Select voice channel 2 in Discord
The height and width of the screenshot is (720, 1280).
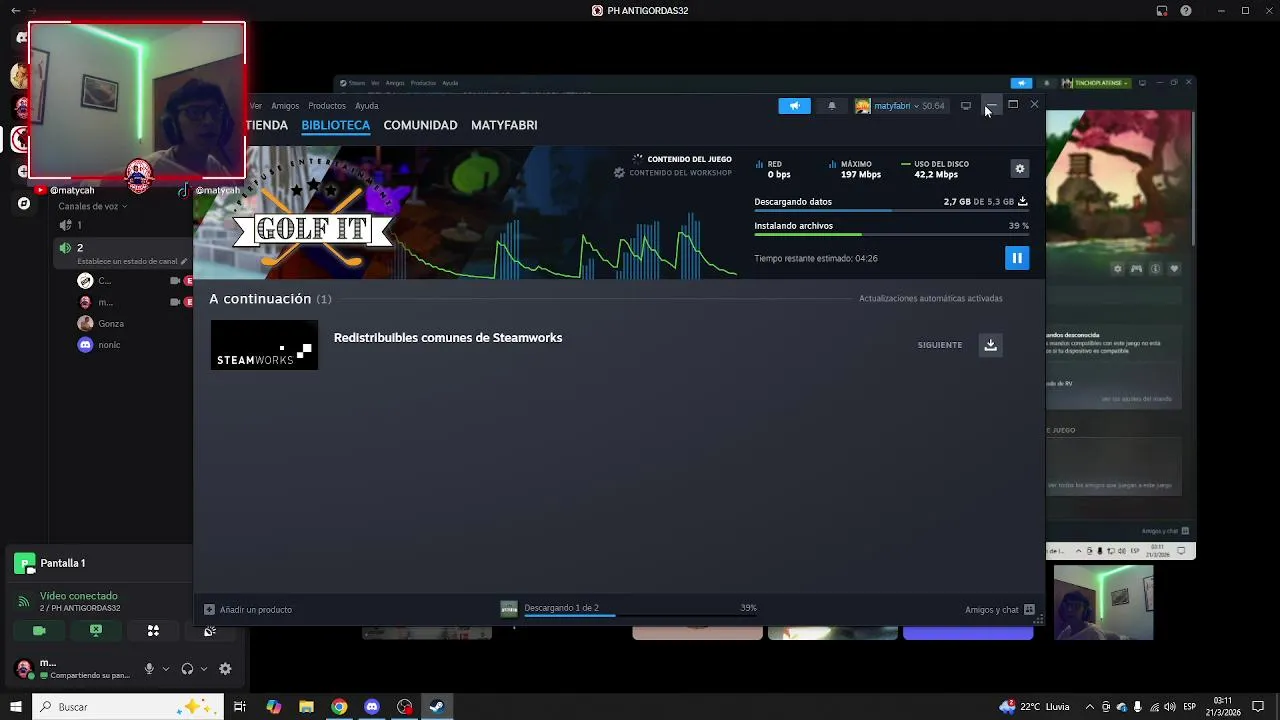[x=120, y=248]
